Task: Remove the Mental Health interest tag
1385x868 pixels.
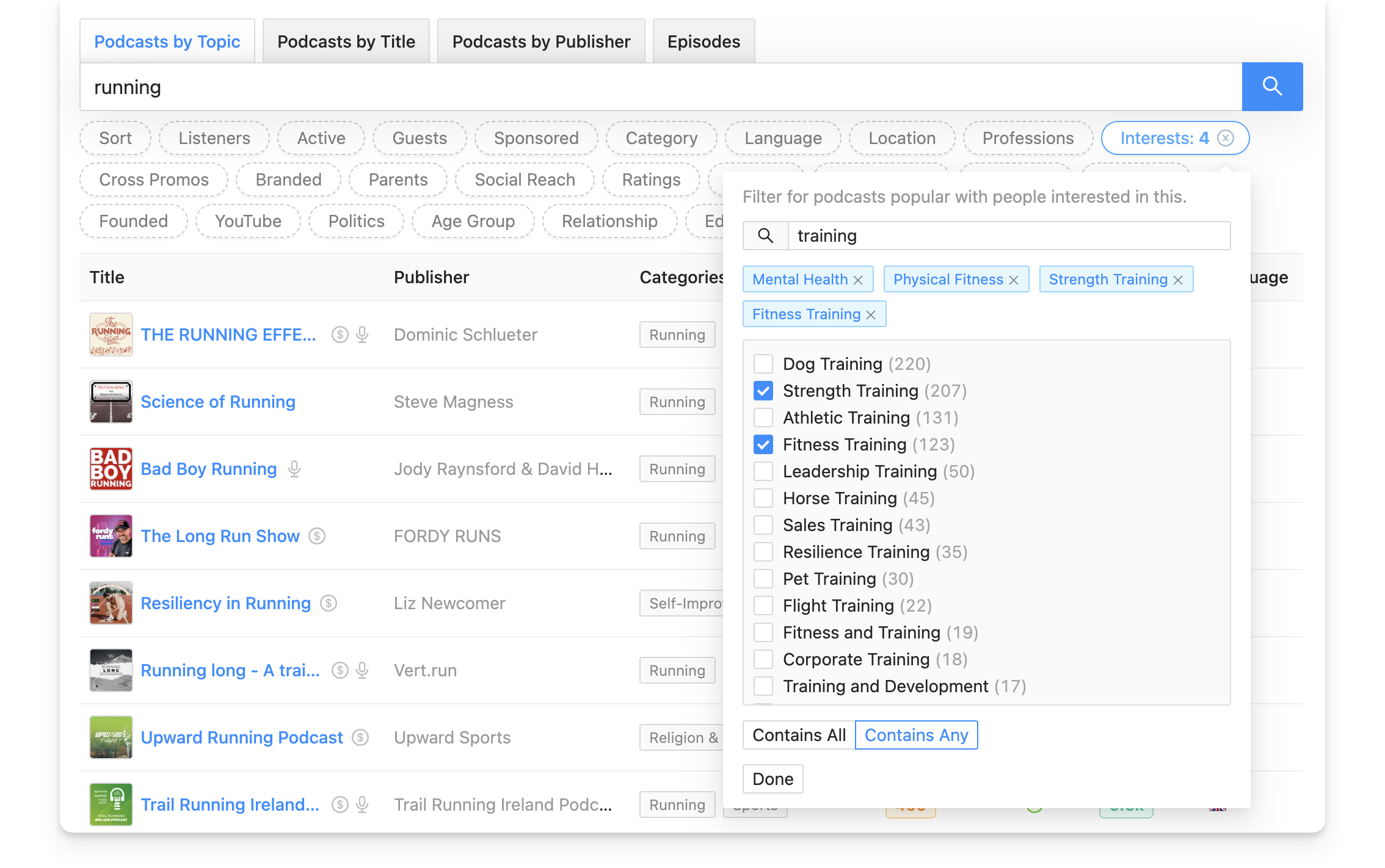Action: point(858,280)
